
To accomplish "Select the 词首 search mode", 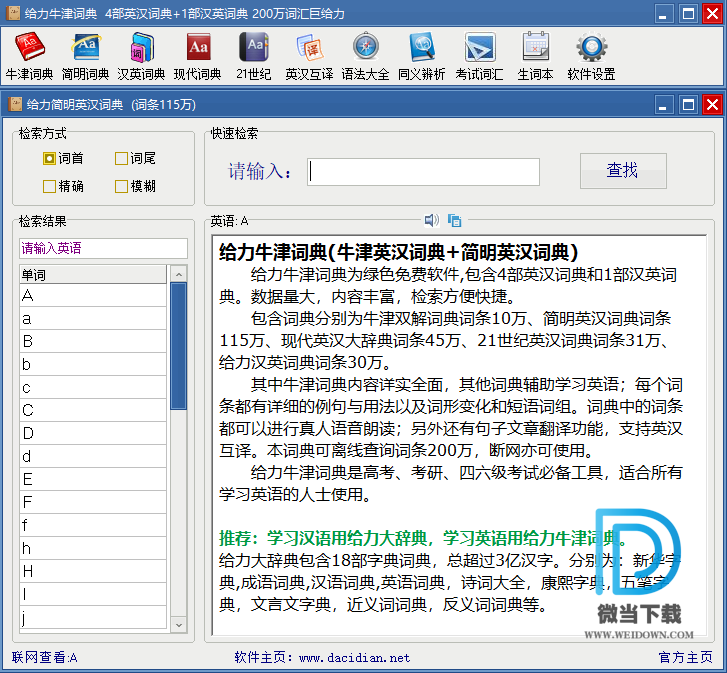I will point(63,159).
